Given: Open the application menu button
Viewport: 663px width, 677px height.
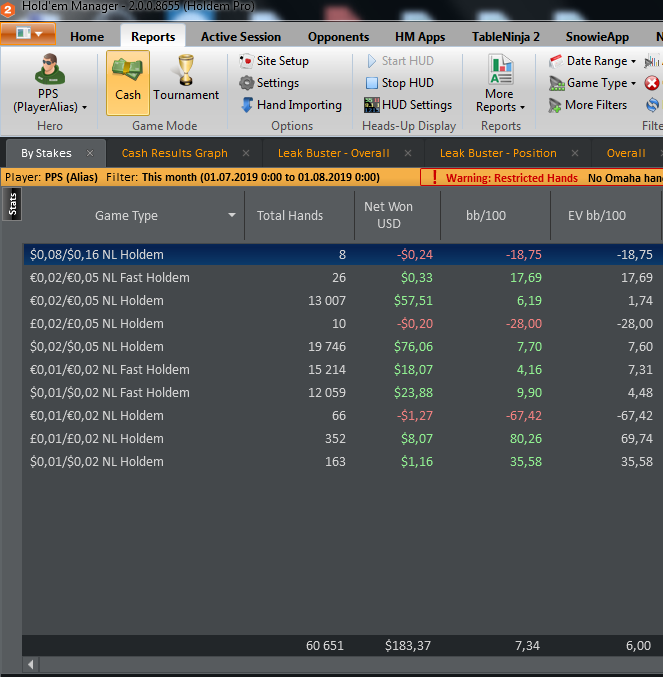Looking at the screenshot, I should tap(28, 34).
